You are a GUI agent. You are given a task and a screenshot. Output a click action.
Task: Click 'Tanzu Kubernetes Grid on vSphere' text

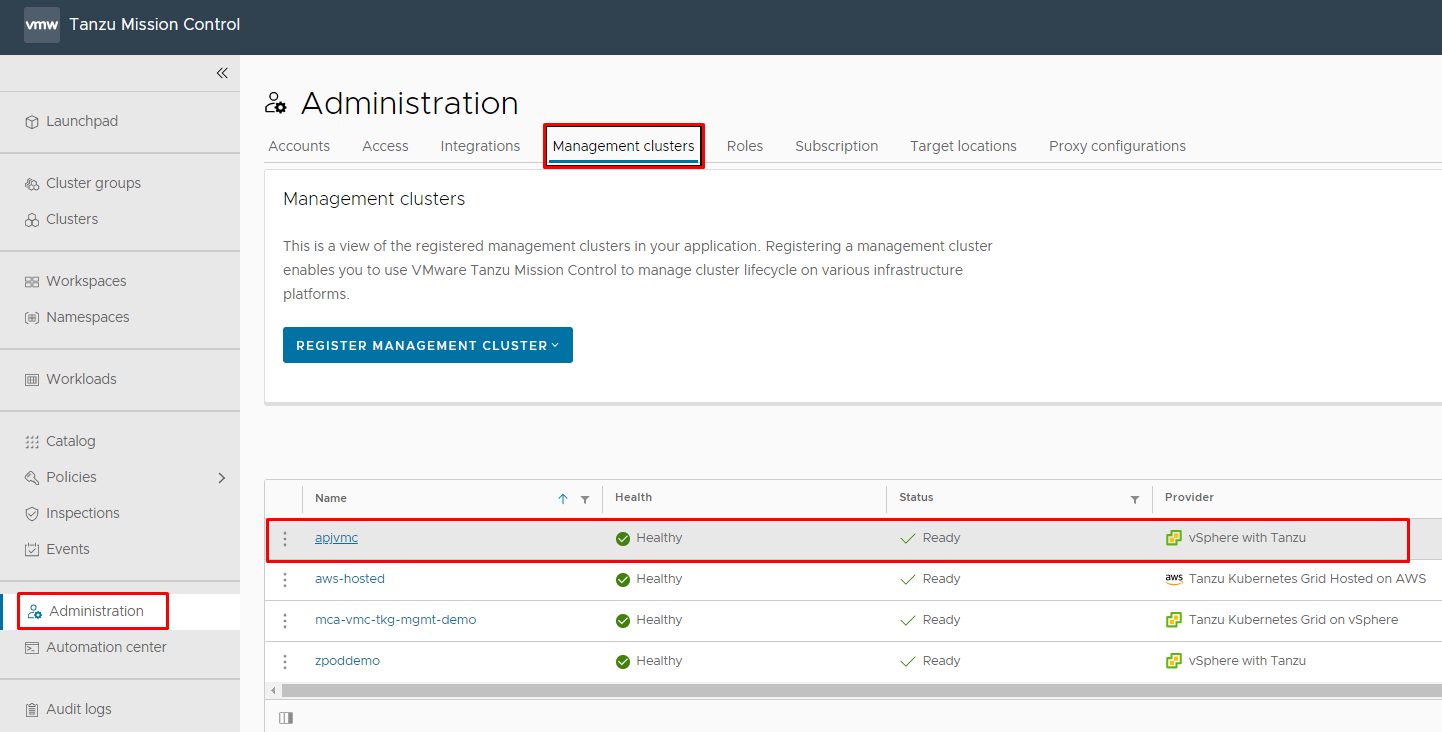click(1293, 620)
